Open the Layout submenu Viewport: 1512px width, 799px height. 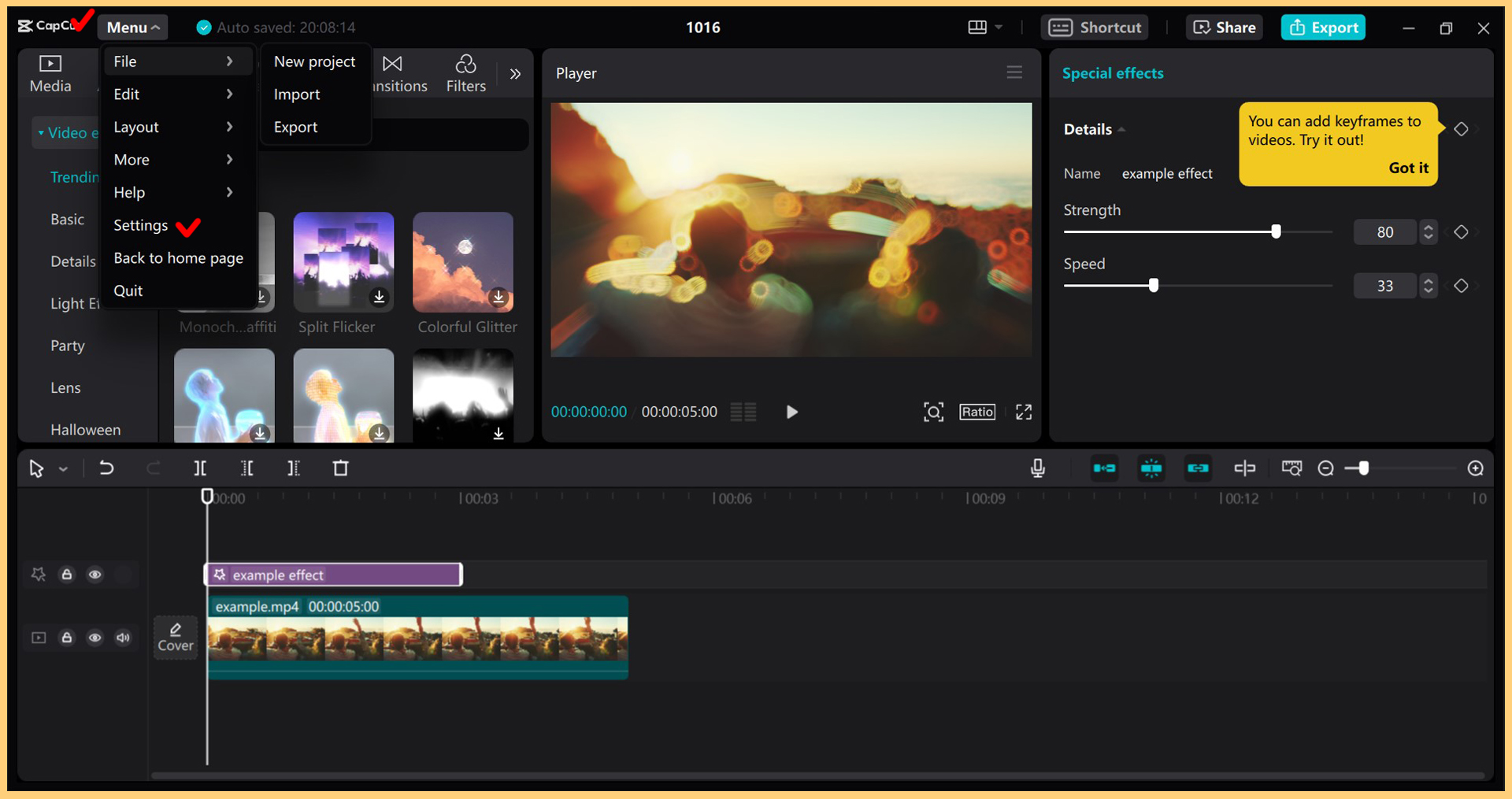pyautogui.click(x=177, y=127)
